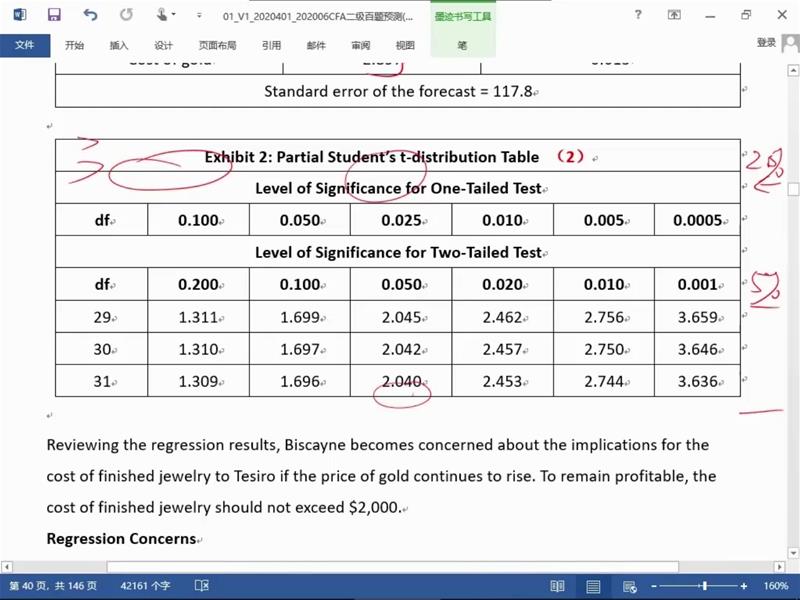This screenshot has width=800, height=600.
Task: Click the vertical scrollbar thumb
Action: [x=793, y=189]
